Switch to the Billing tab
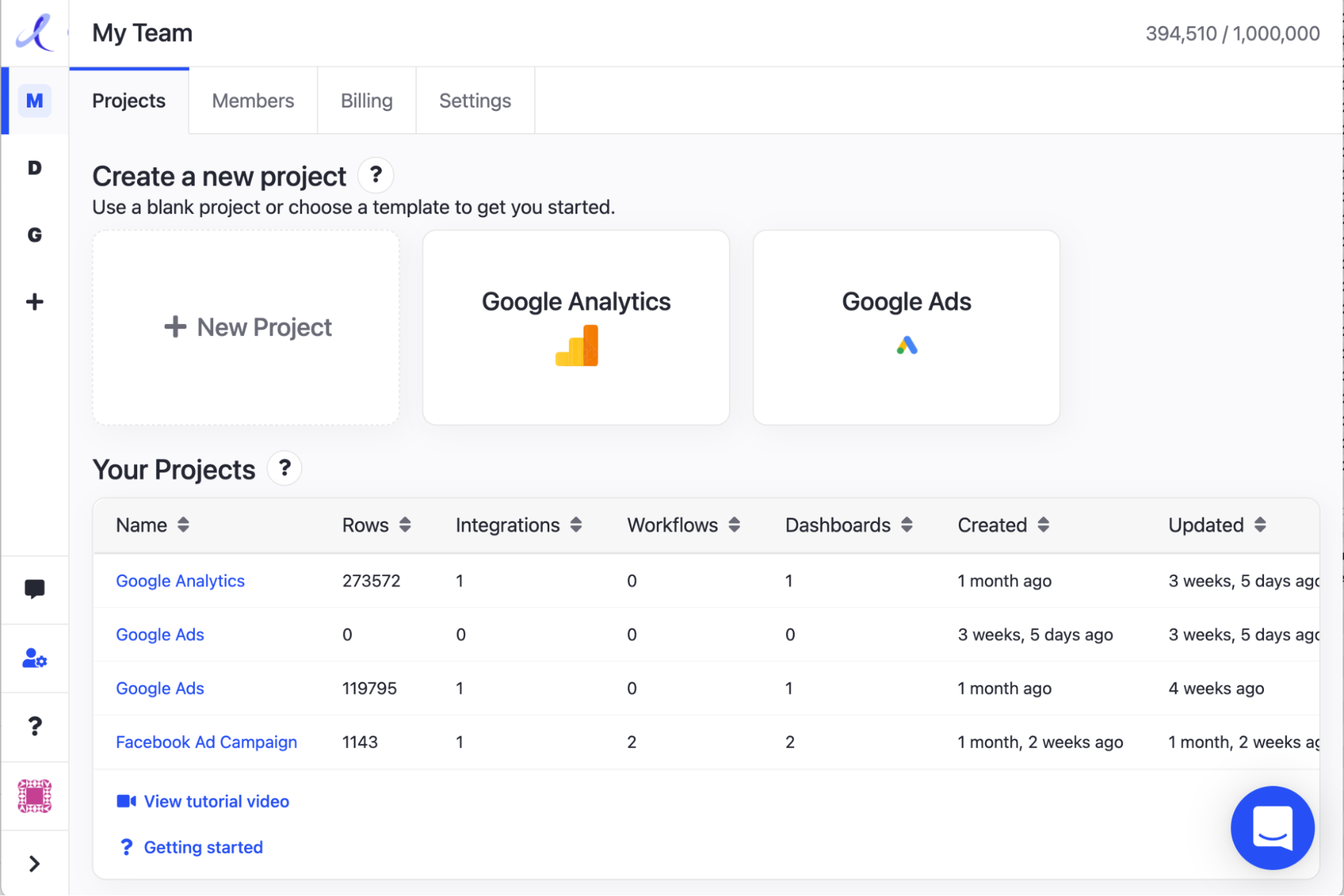This screenshot has width=1344, height=896. tap(366, 101)
